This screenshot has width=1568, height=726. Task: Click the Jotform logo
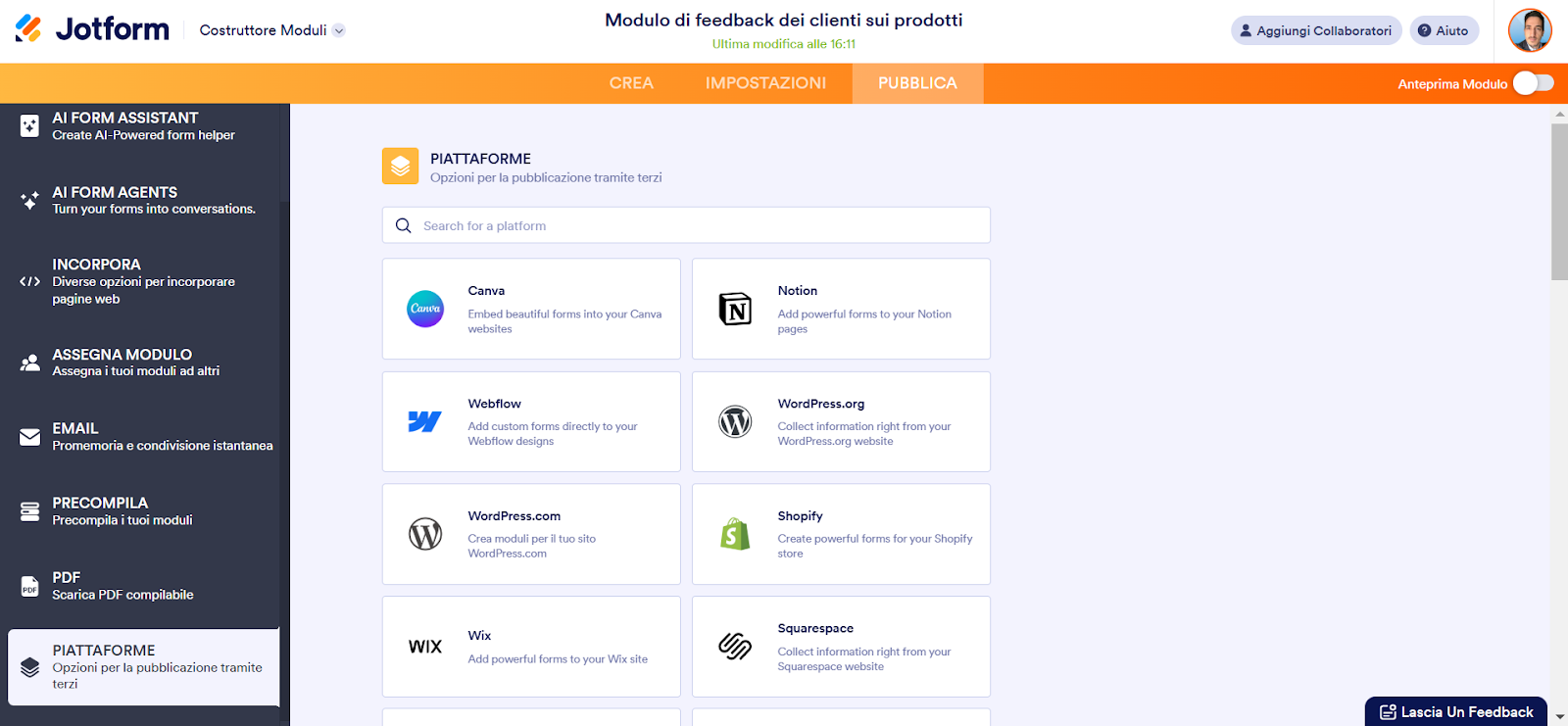[92, 29]
